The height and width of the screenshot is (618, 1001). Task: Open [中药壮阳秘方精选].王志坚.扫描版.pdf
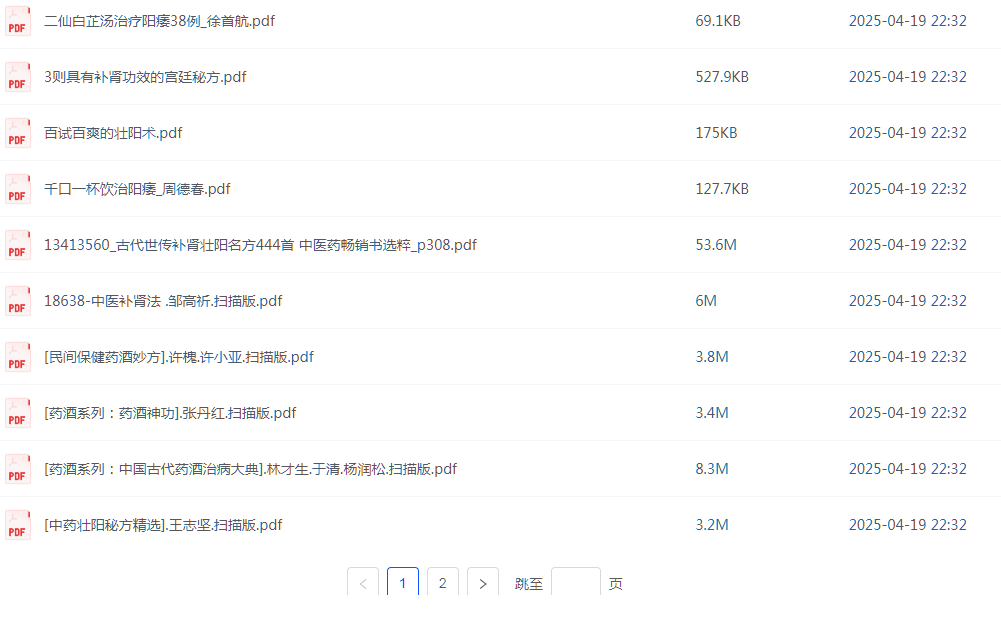click(163, 525)
